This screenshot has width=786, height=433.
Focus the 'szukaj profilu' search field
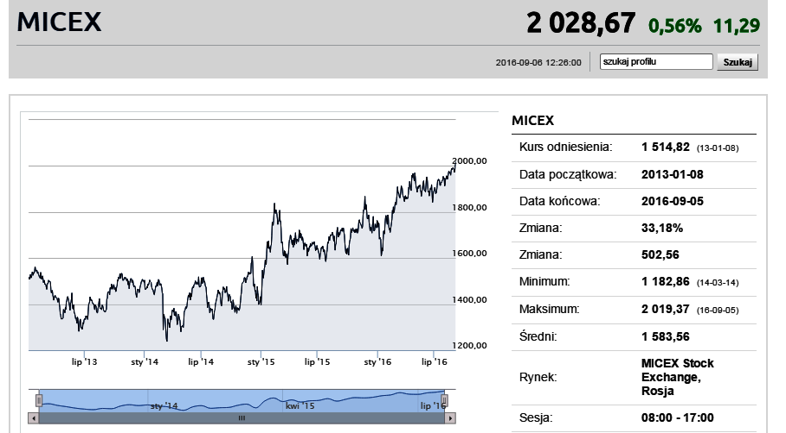click(656, 62)
